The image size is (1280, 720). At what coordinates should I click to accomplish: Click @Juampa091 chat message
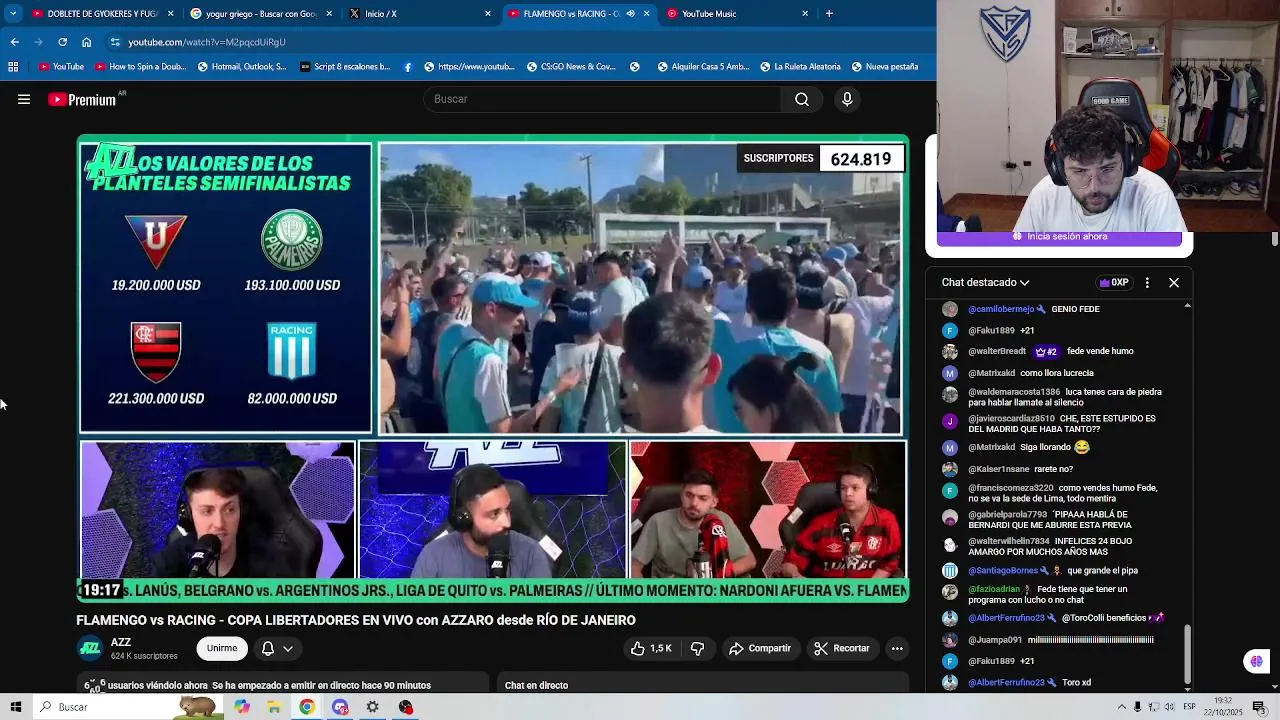pos(1060,640)
